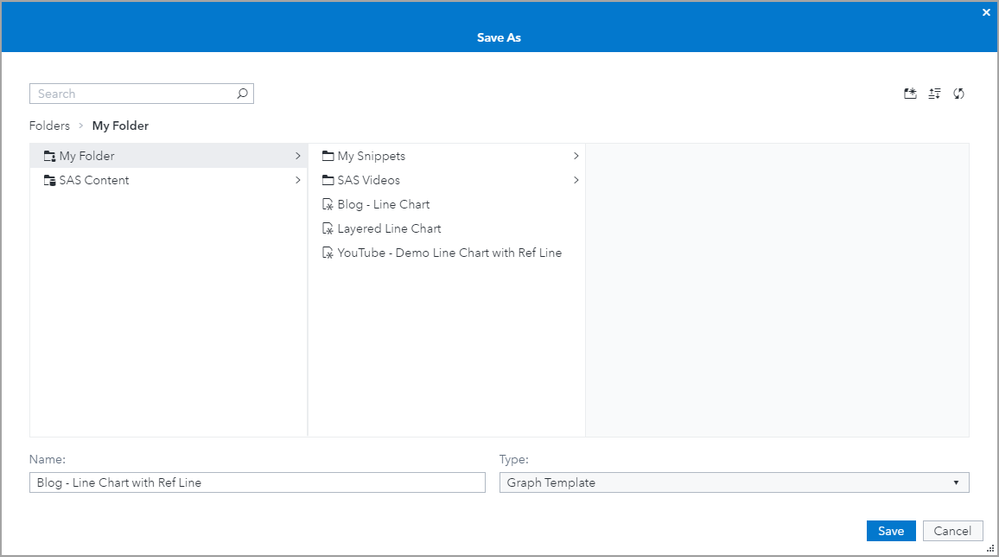This screenshot has height=557, width=999.
Task: Click the Layered Line Chart file icon
Action: tap(328, 229)
